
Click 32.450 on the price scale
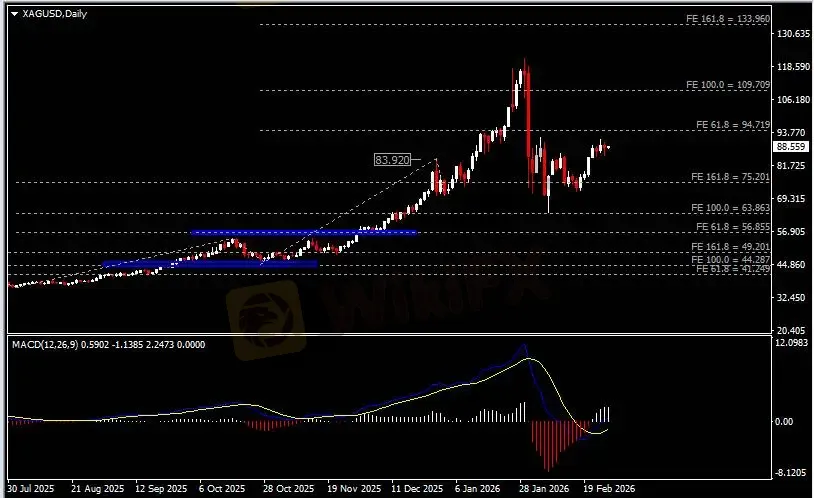click(x=791, y=298)
